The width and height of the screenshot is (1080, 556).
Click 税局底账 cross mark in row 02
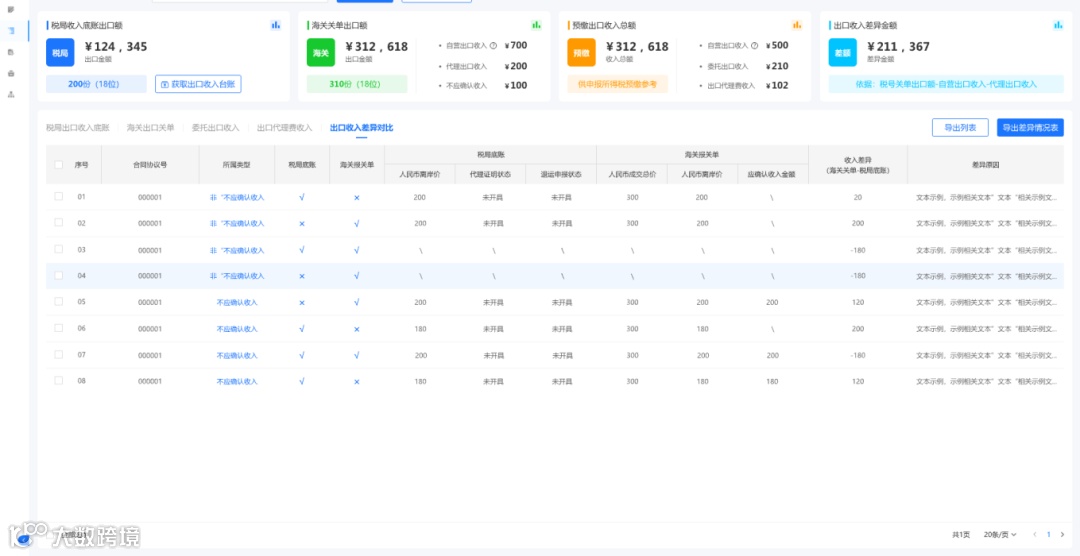(302, 223)
